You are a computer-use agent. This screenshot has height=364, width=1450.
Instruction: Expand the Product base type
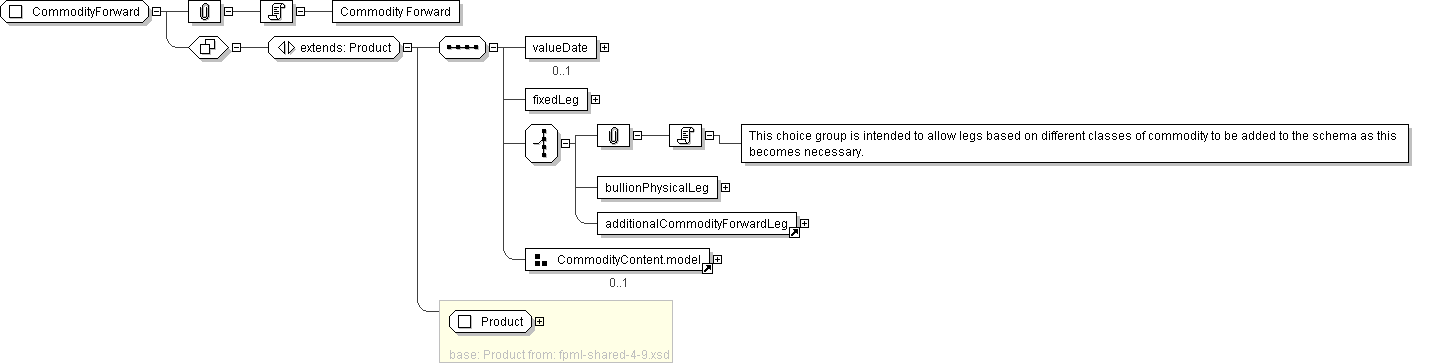tap(540, 321)
